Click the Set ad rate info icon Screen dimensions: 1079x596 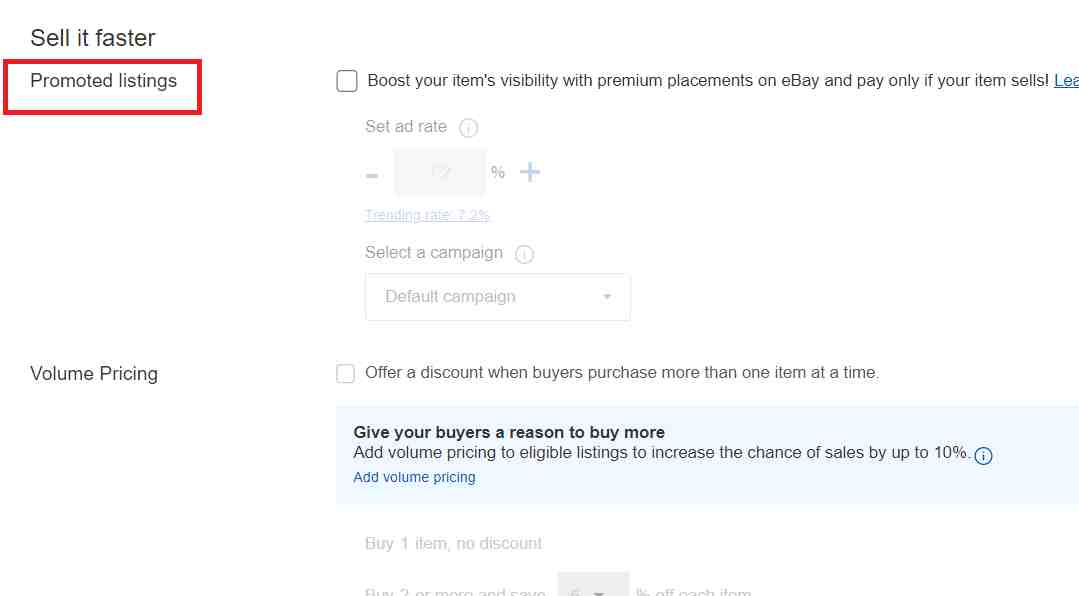coord(468,128)
